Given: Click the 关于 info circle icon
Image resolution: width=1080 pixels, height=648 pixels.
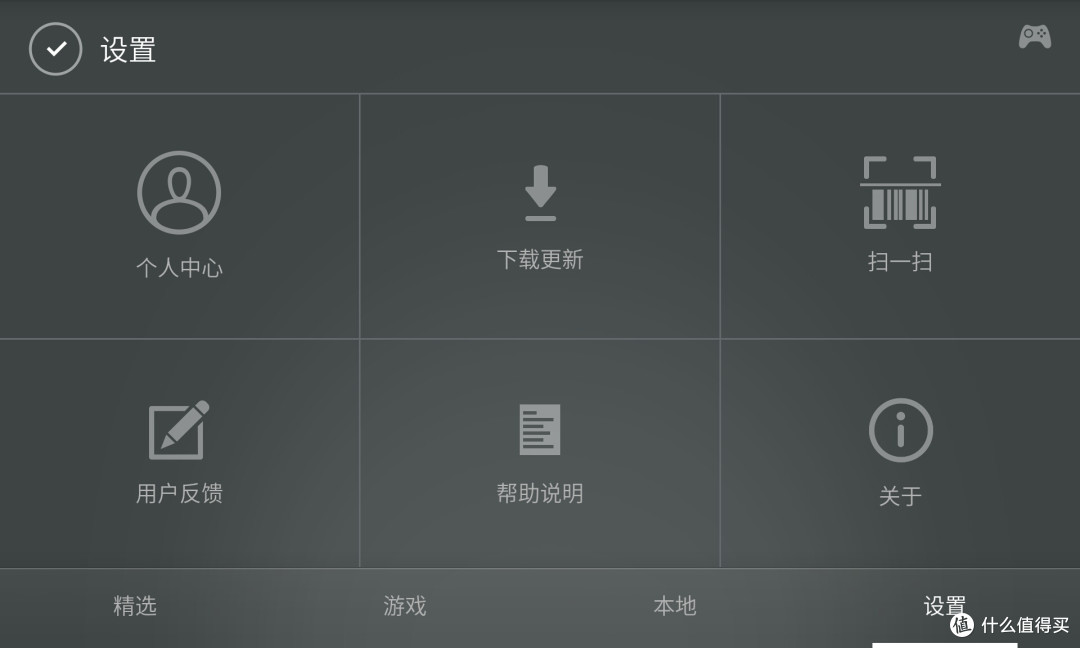Looking at the screenshot, I should point(901,430).
